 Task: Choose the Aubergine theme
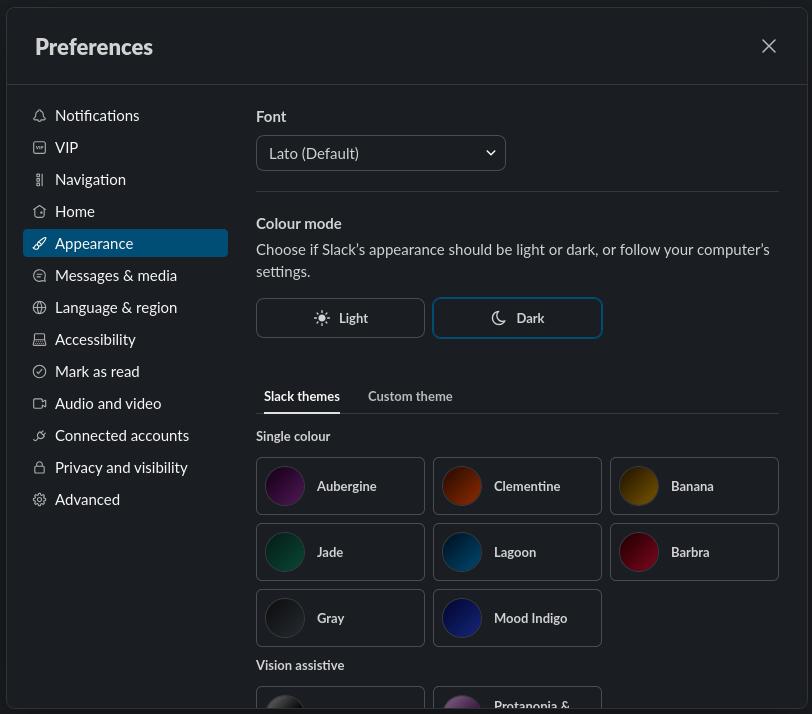tap(340, 486)
